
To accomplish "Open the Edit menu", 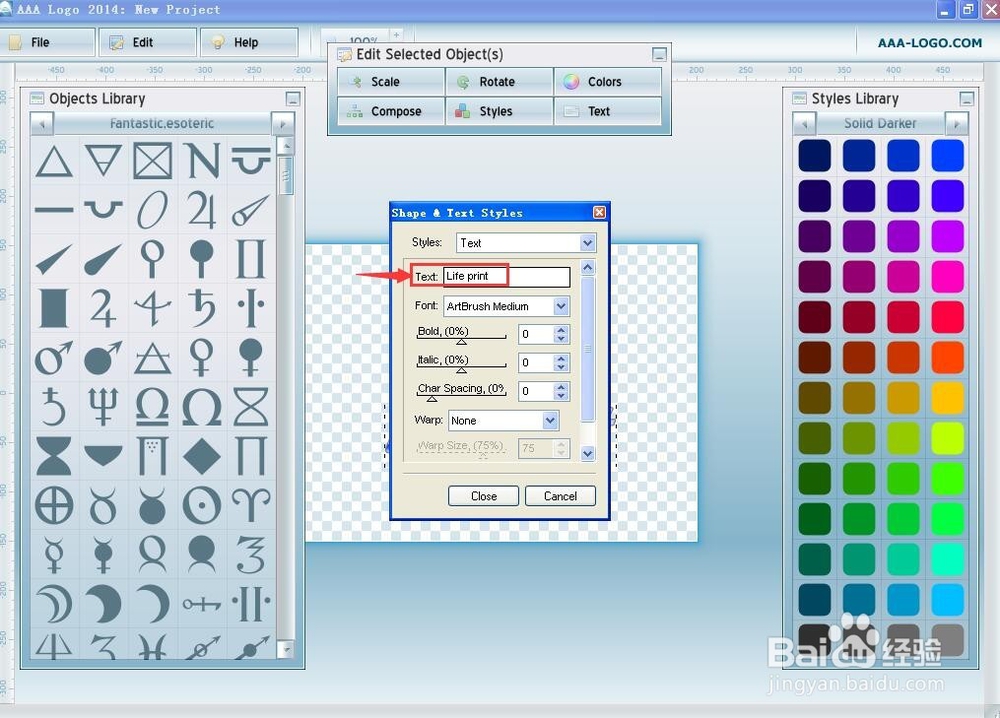I will pos(147,42).
